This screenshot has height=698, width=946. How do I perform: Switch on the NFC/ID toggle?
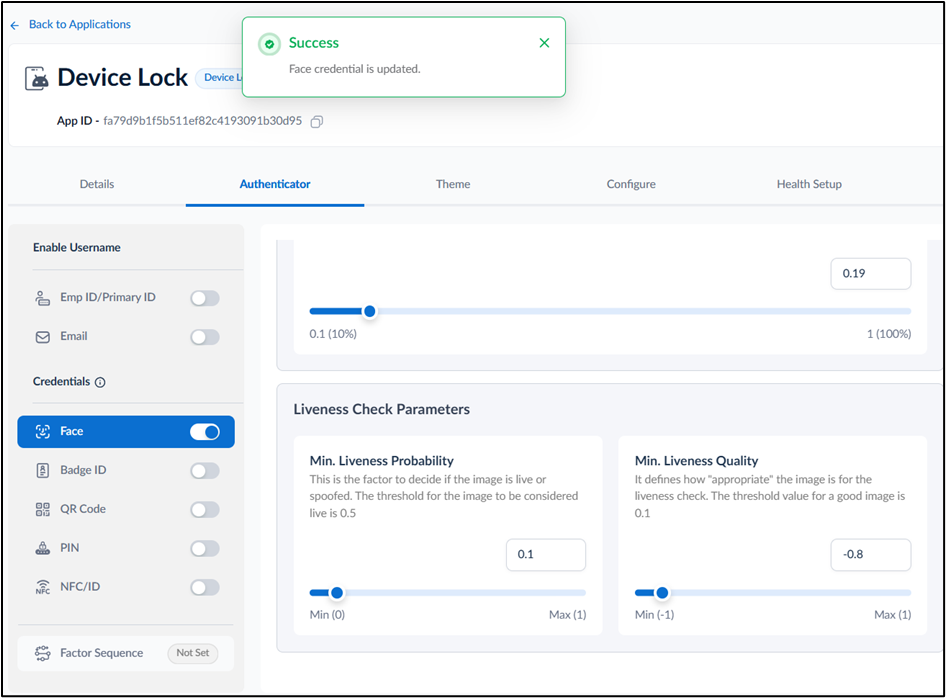(205, 587)
